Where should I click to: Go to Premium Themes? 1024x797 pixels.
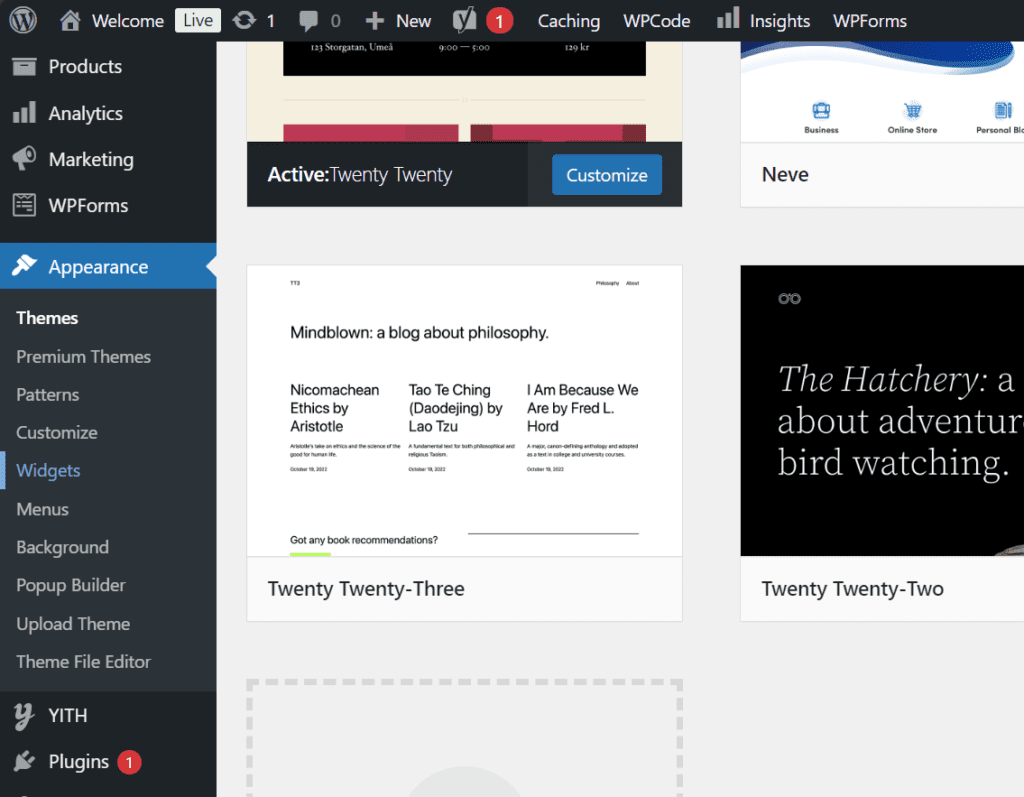[x=84, y=357]
